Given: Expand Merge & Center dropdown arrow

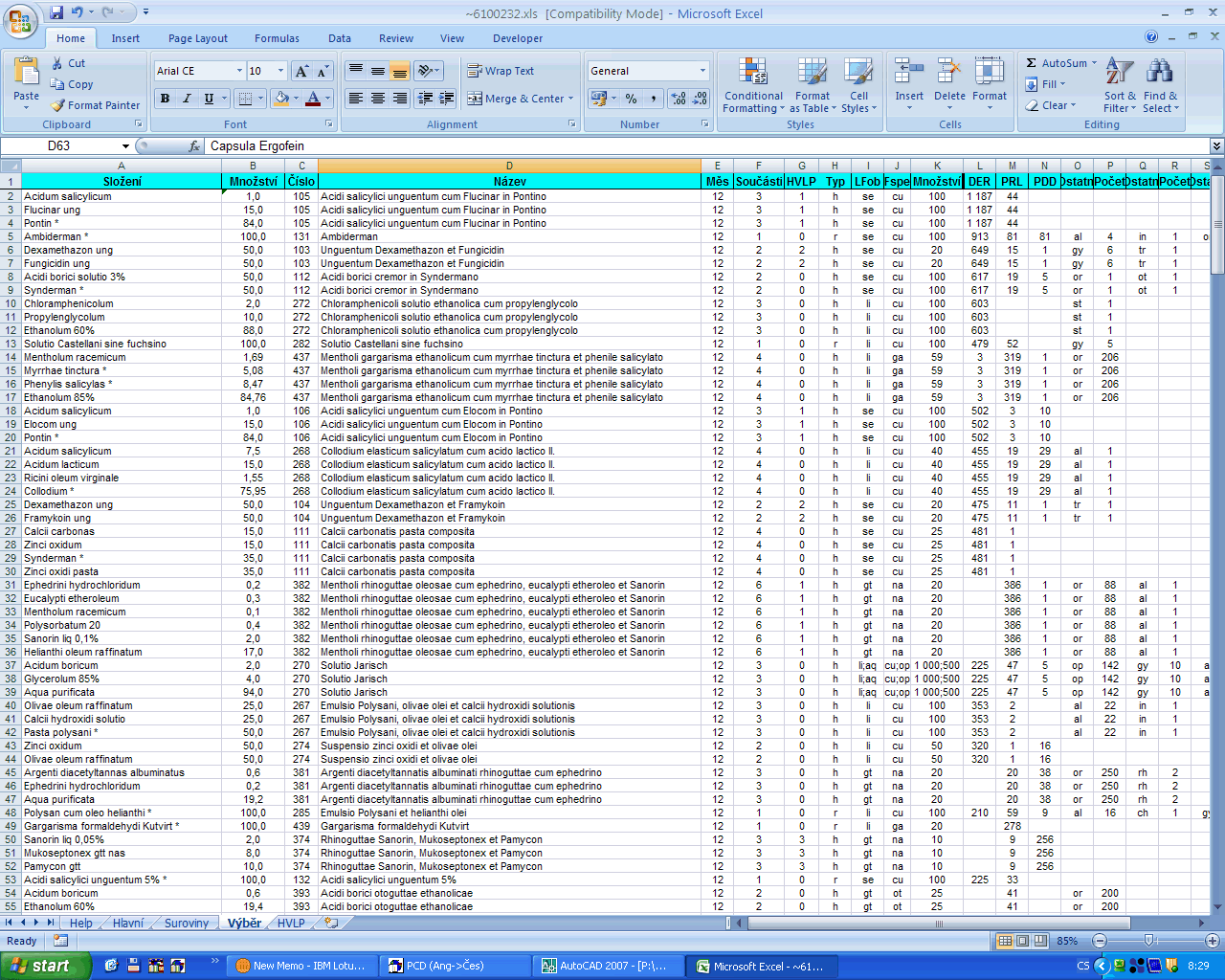Looking at the screenshot, I should point(570,99).
